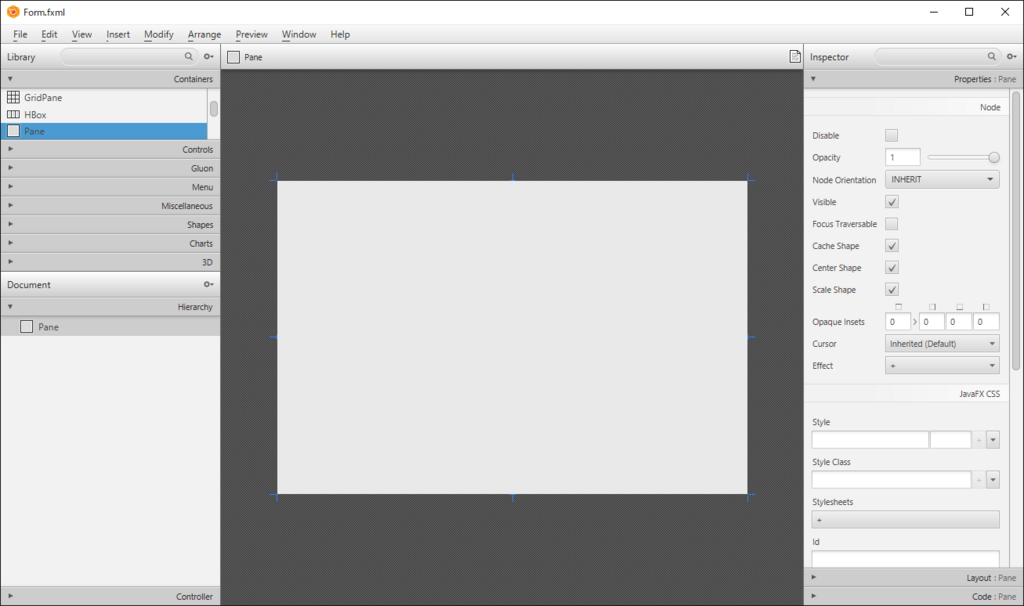Click the Pane icon in Hierarchy

point(26,327)
